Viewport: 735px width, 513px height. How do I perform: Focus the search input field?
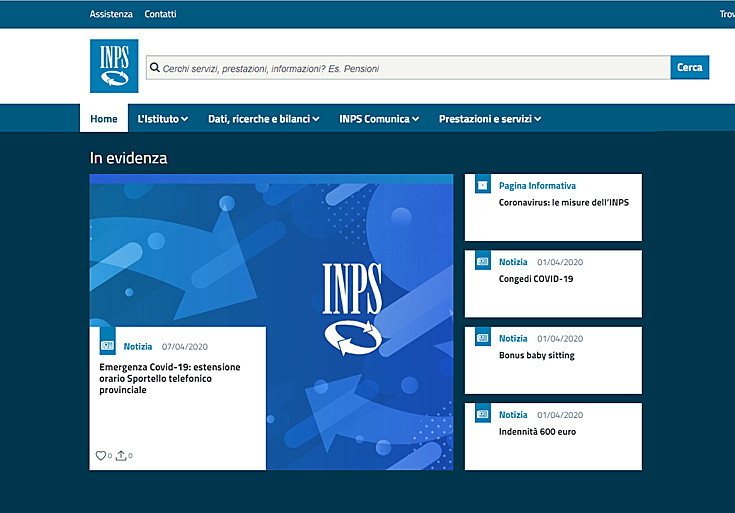pos(408,68)
